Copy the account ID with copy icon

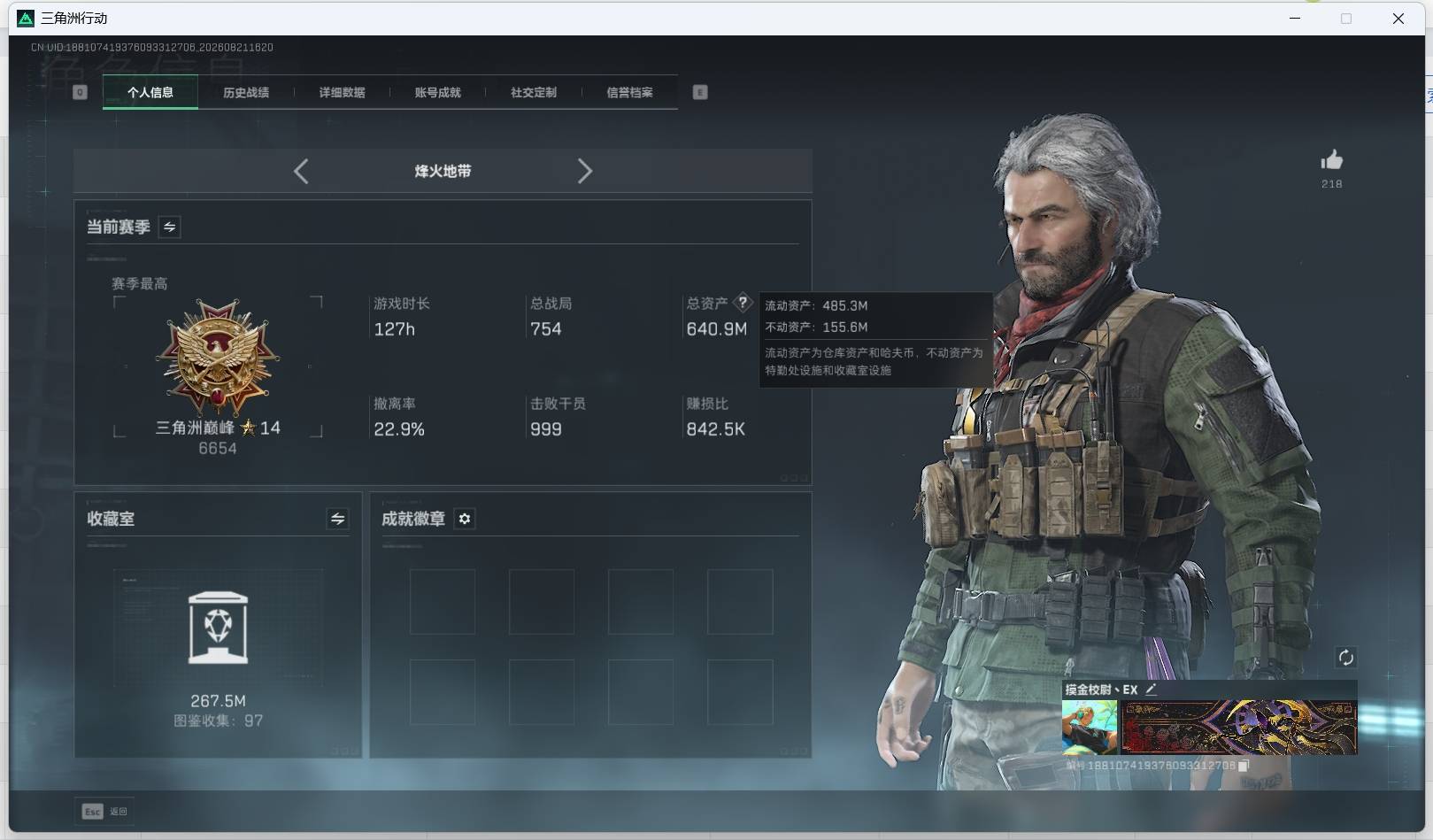click(x=1243, y=766)
